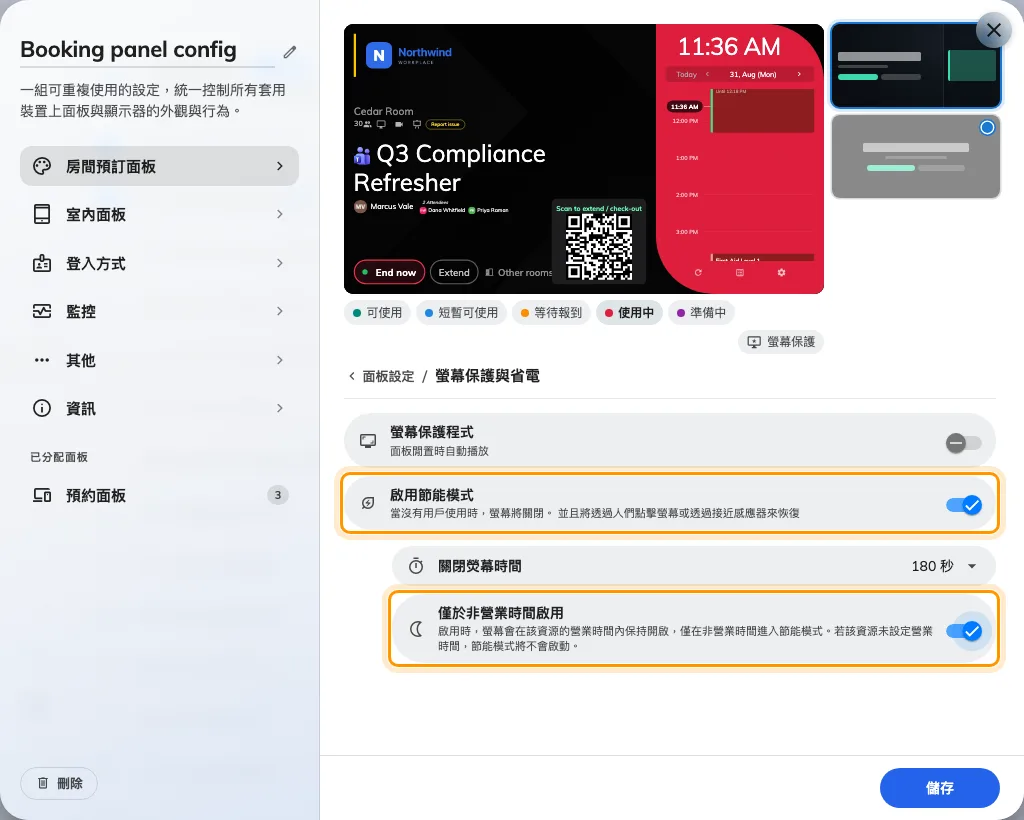
Task: Click the calendar icon in the preview footer
Action: (740, 273)
